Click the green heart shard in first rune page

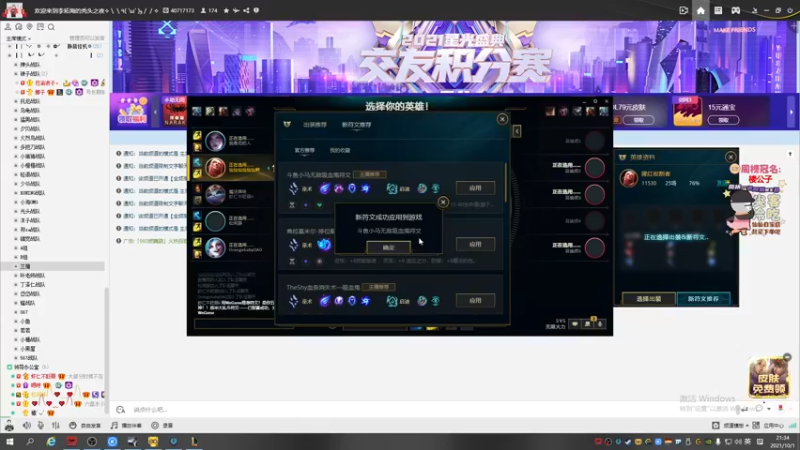(319, 205)
